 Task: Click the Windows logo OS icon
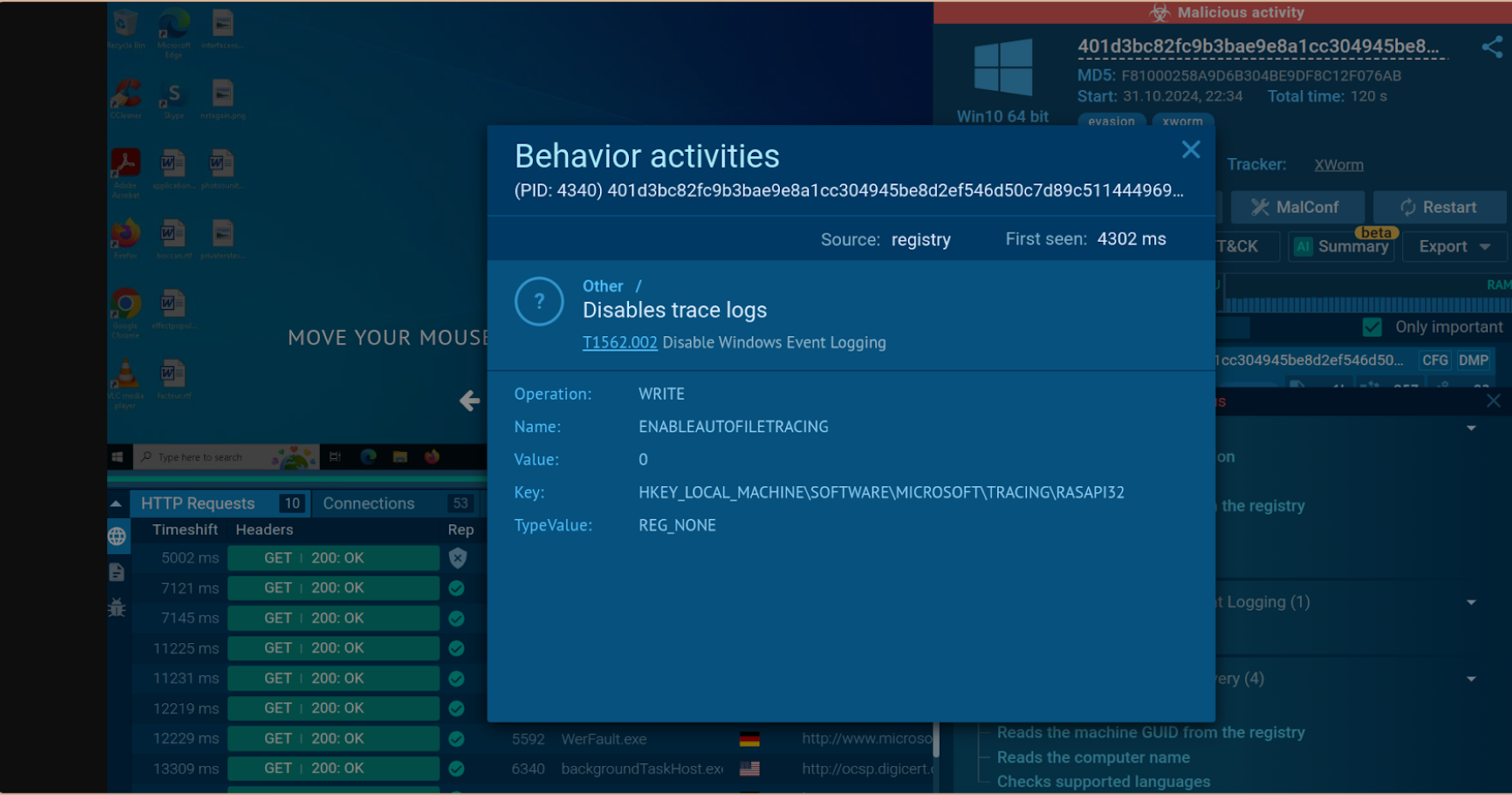click(x=1002, y=67)
